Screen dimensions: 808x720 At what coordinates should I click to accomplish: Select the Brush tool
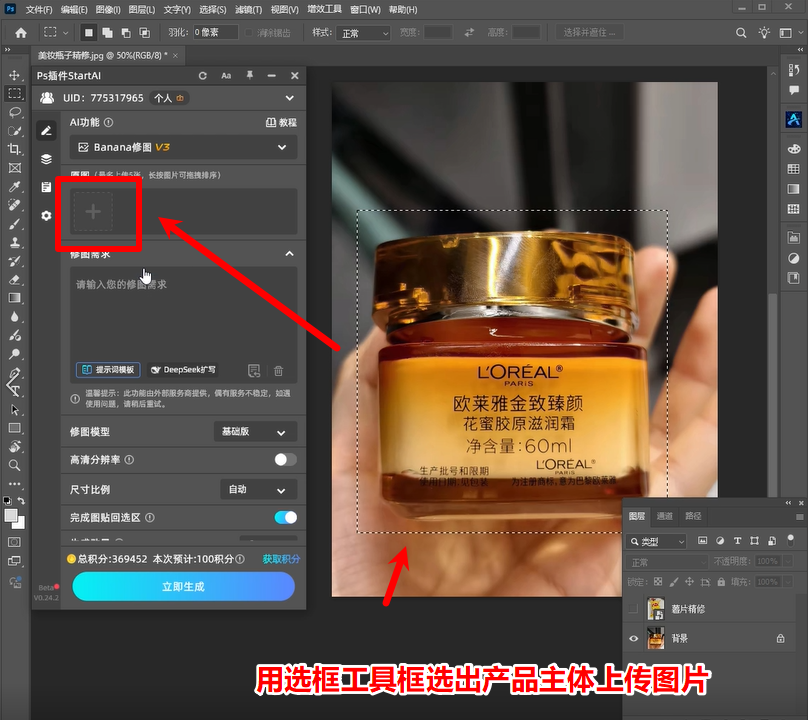(14, 224)
